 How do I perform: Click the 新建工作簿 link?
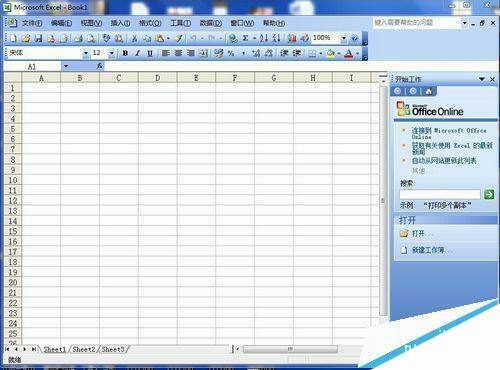click(428, 250)
